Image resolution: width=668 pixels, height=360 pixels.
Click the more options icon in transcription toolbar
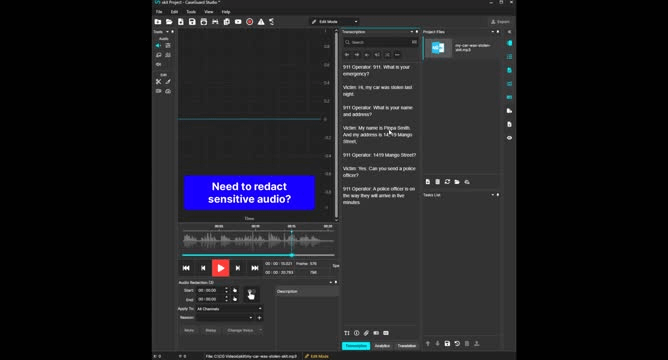tap(397, 55)
